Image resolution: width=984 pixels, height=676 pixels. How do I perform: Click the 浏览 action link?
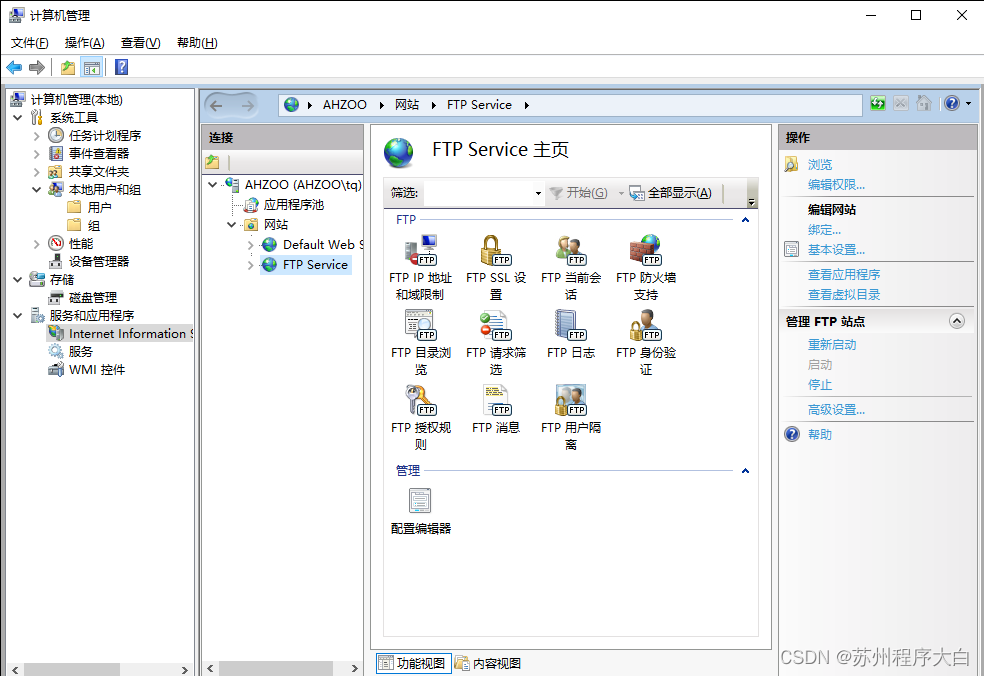tap(820, 164)
